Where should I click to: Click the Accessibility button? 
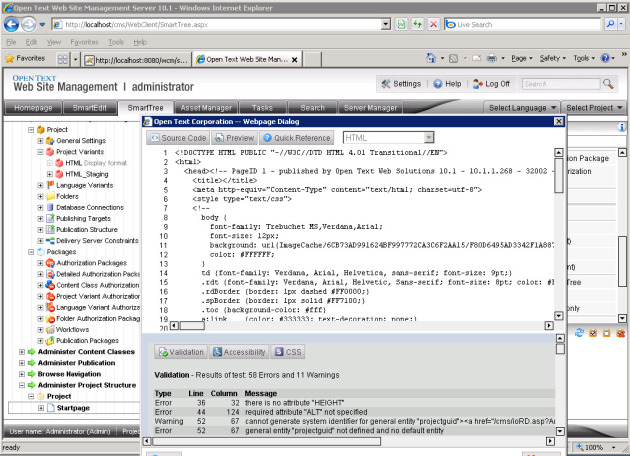(239, 352)
